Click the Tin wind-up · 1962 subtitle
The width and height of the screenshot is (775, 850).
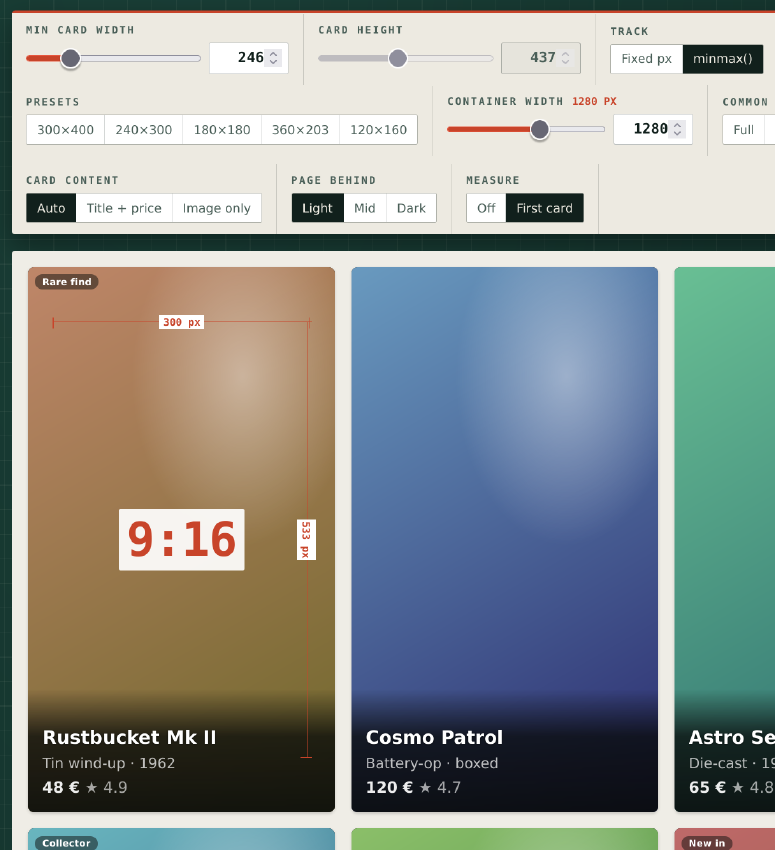pyautogui.click(x=109, y=763)
